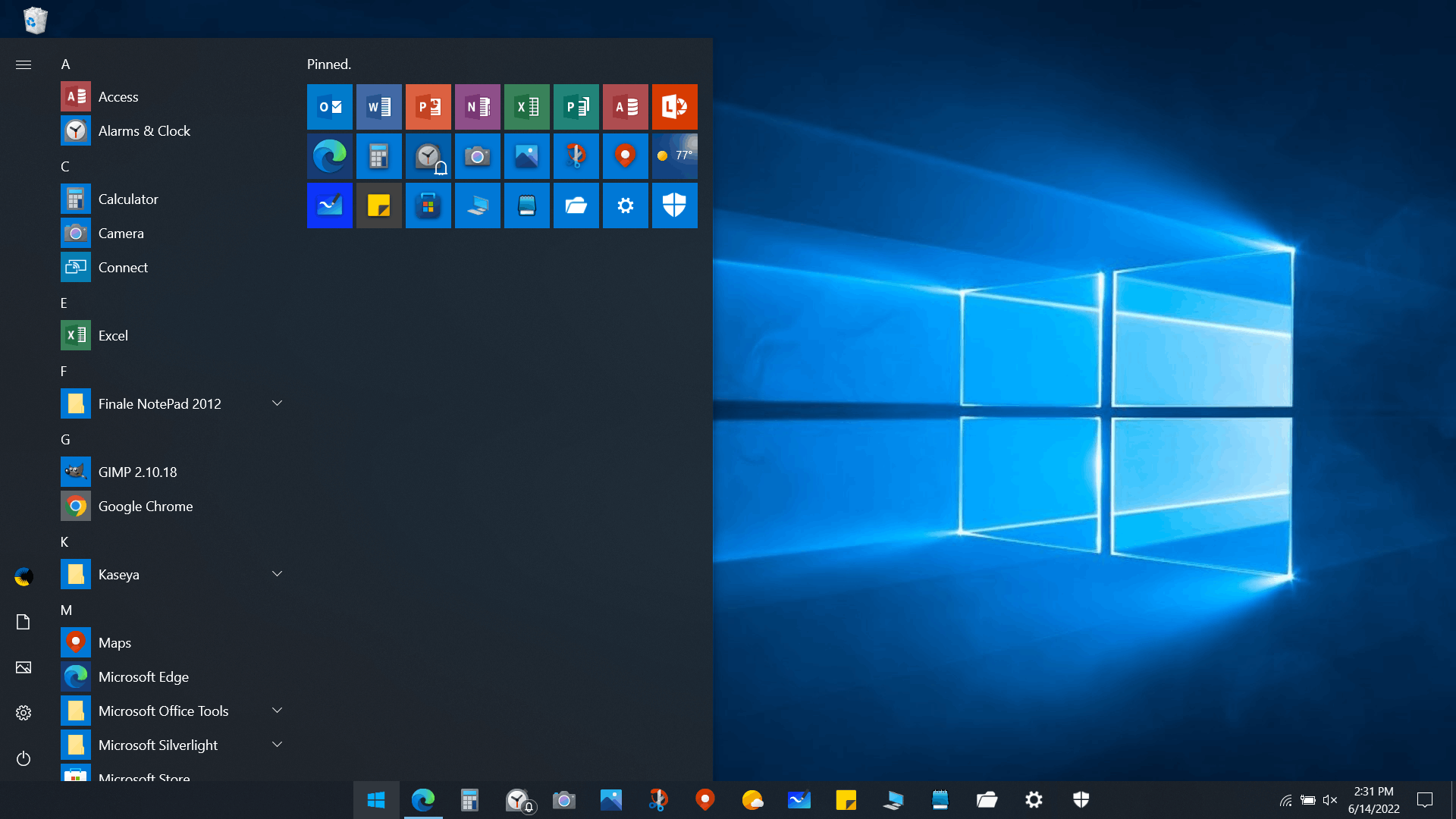Launch Word from pinned tiles
Screen dimensions: 1456x819
point(378,107)
